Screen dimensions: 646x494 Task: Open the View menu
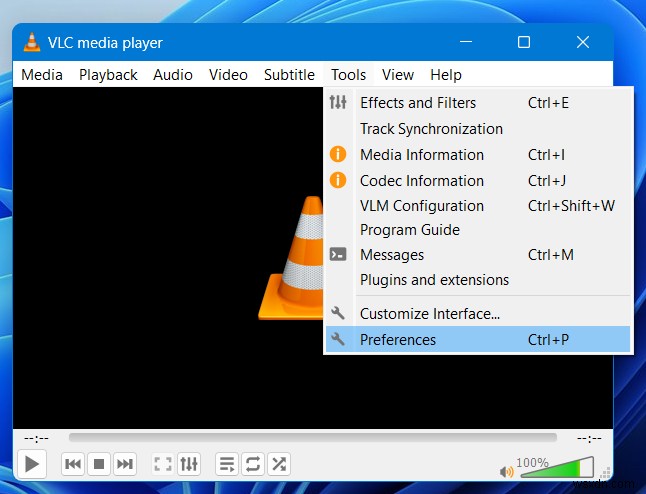(398, 75)
